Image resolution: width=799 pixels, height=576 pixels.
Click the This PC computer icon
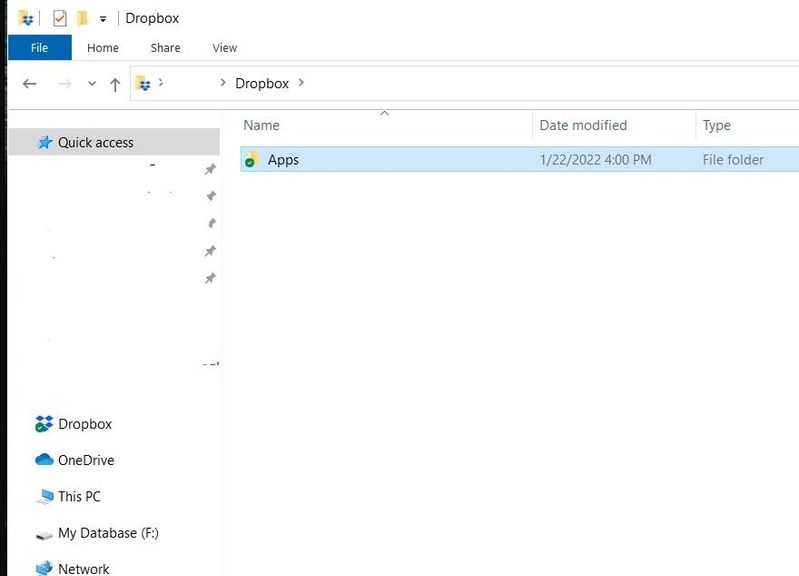tap(45, 497)
